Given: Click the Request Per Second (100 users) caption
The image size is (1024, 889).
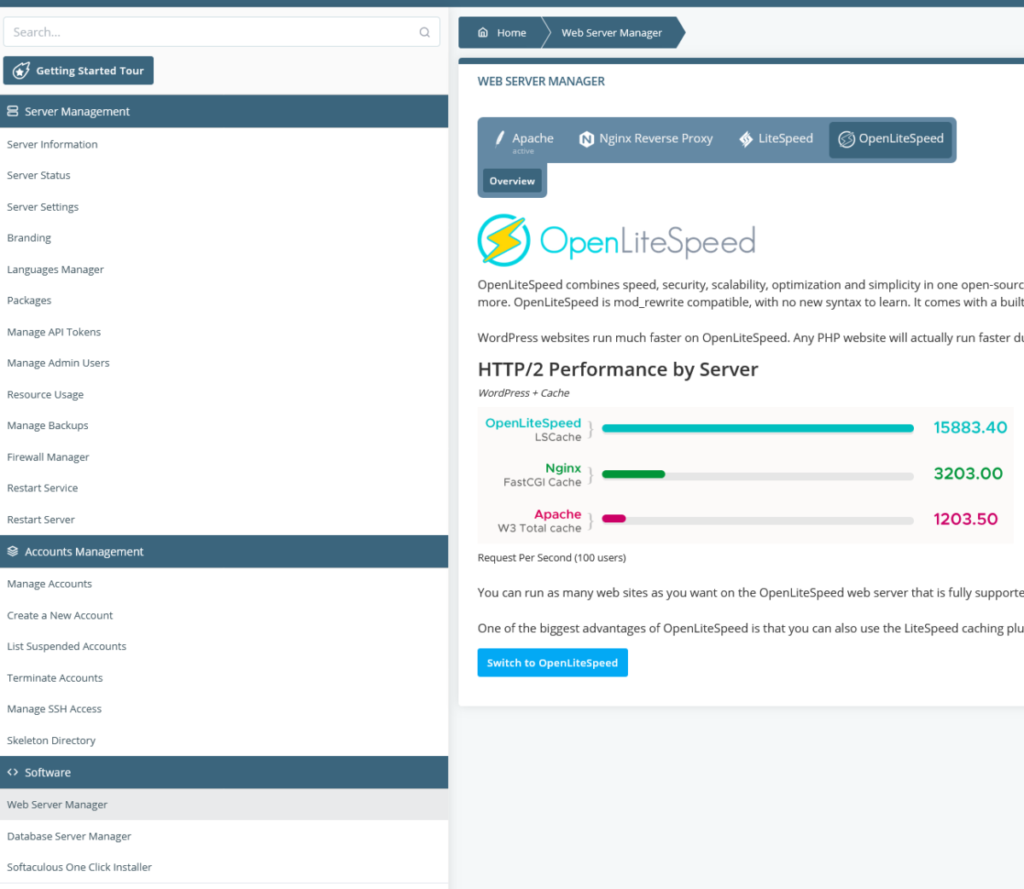Looking at the screenshot, I should coord(552,558).
